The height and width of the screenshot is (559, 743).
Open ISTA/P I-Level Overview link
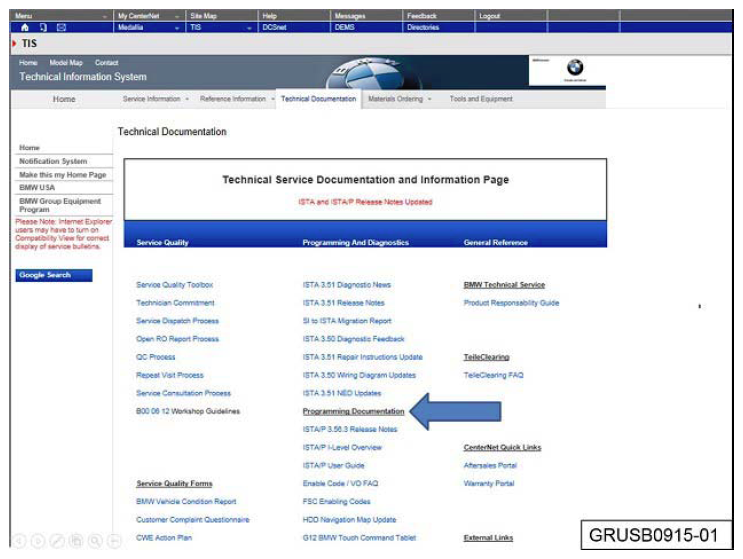click(x=342, y=447)
